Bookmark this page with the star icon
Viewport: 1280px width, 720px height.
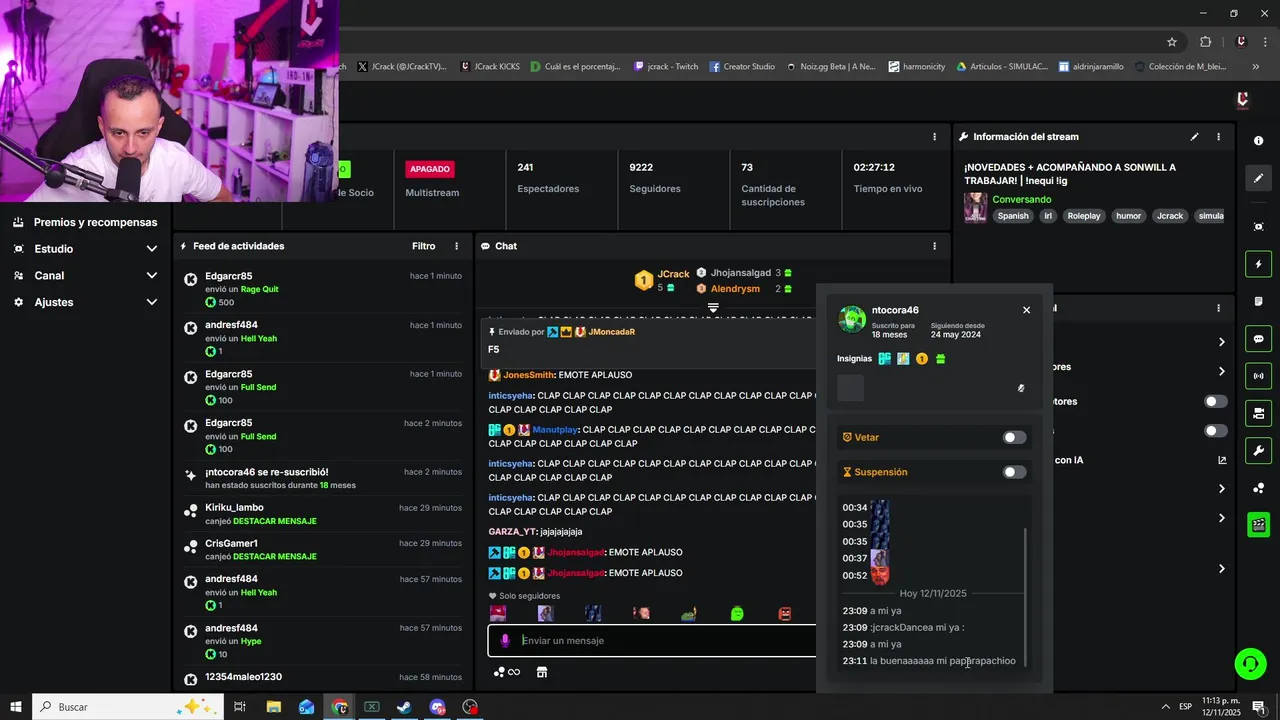1172,42
